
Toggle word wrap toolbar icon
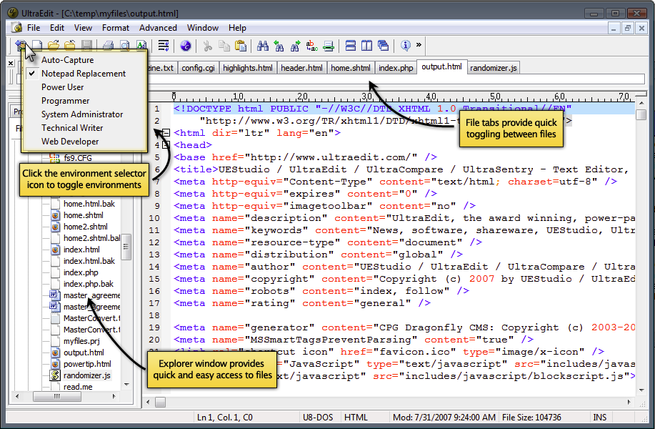164,46
